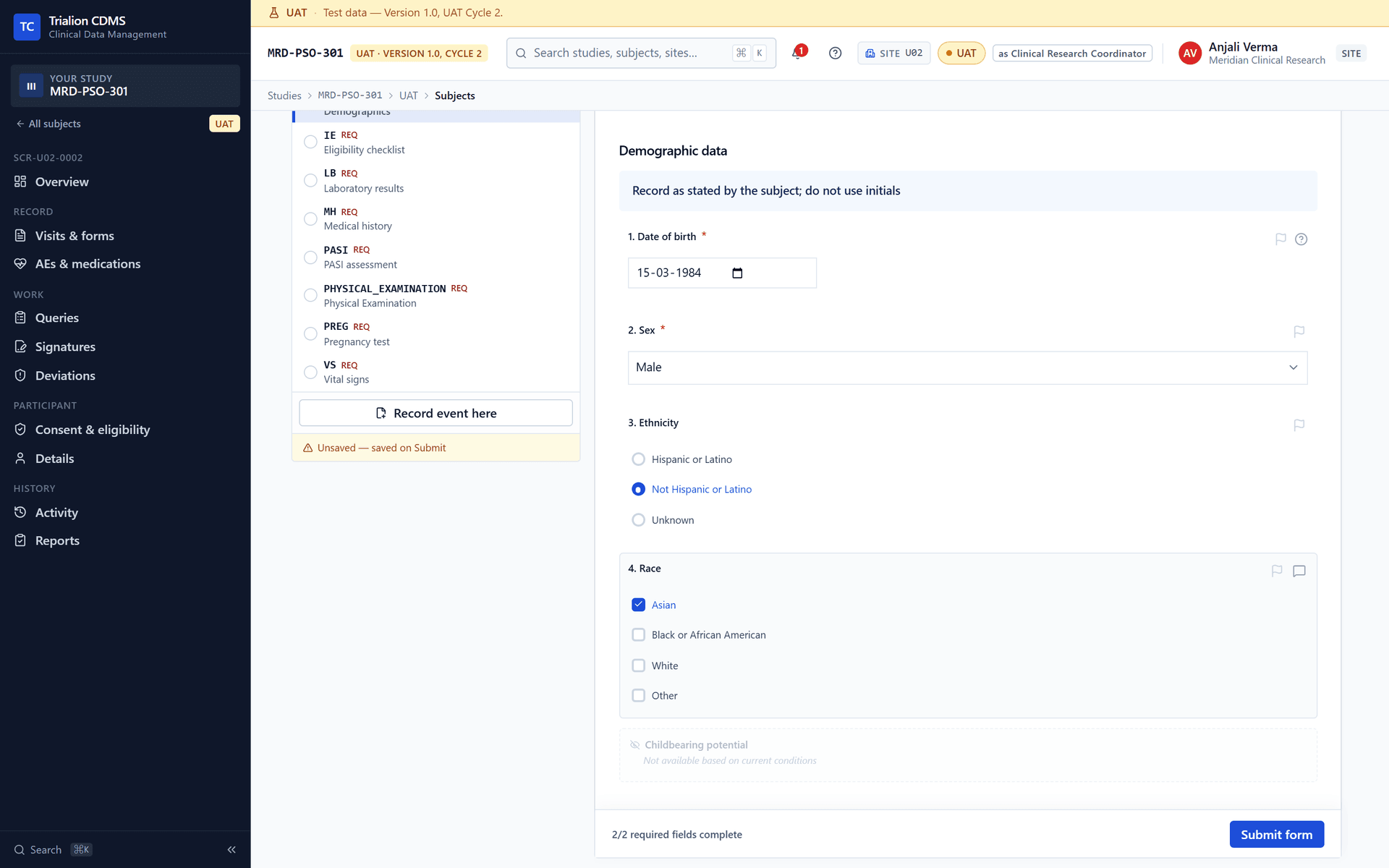This screenshot has width=1389, height=868.
Task: Expand the Sex dropdown showing Male
Action: pos(967,367)
